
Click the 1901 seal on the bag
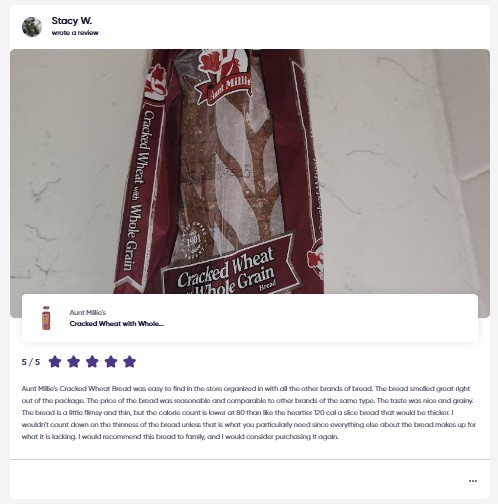point(193,240)
